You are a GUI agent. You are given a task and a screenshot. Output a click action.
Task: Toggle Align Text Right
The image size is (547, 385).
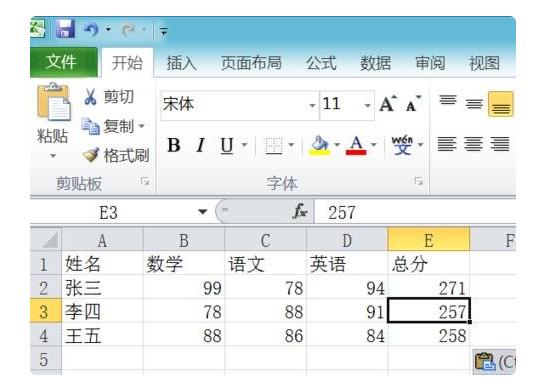tap(500, 144)
